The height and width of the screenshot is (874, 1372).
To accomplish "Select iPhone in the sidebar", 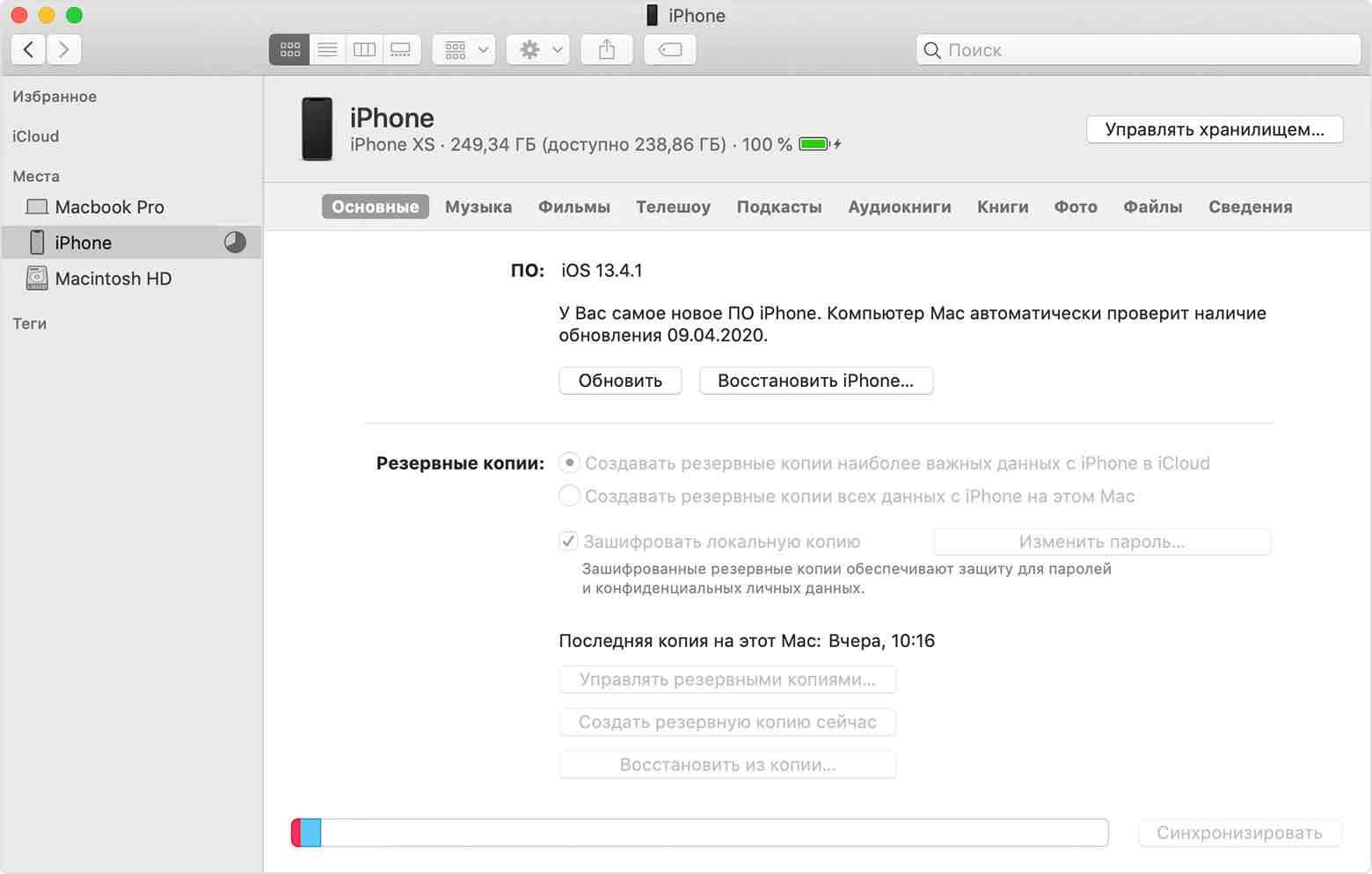I will (132, 242).
